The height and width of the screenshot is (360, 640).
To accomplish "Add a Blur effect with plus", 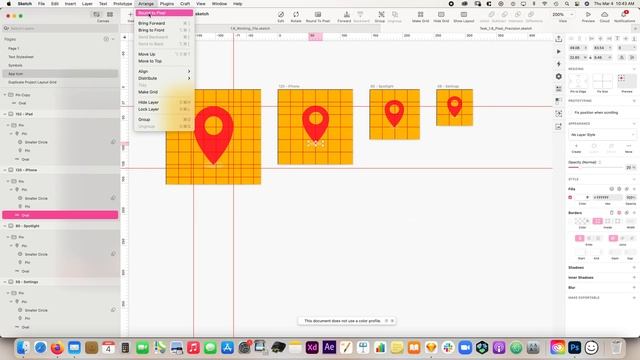I will [634, 288].
